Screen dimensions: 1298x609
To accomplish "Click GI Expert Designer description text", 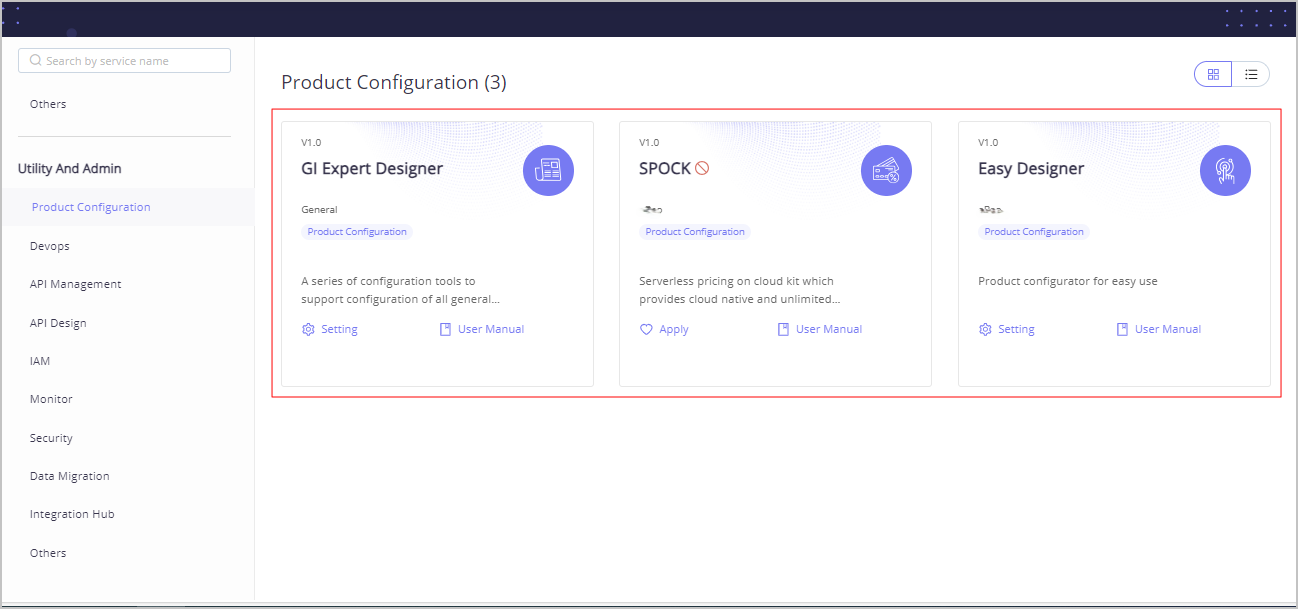I will [400, 290].
